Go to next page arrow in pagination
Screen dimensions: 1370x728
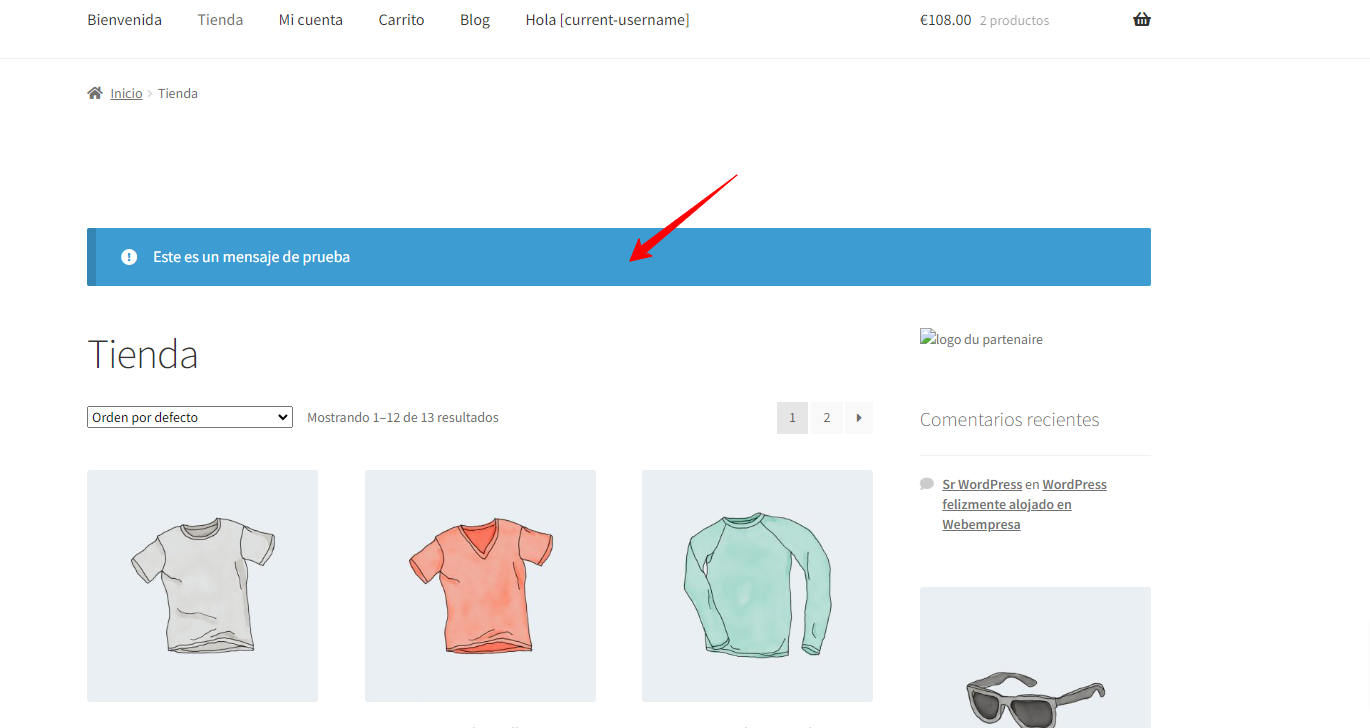click(859, 418)
